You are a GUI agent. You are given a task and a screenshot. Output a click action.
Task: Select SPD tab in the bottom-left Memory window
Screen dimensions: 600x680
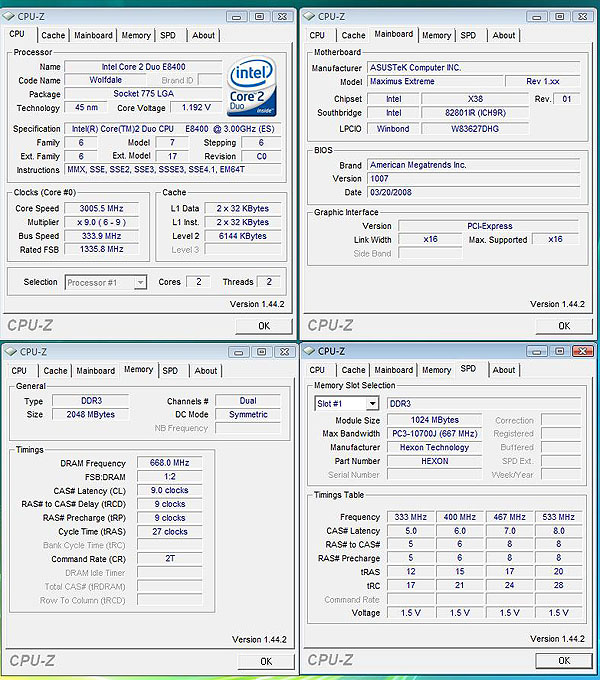170,371
